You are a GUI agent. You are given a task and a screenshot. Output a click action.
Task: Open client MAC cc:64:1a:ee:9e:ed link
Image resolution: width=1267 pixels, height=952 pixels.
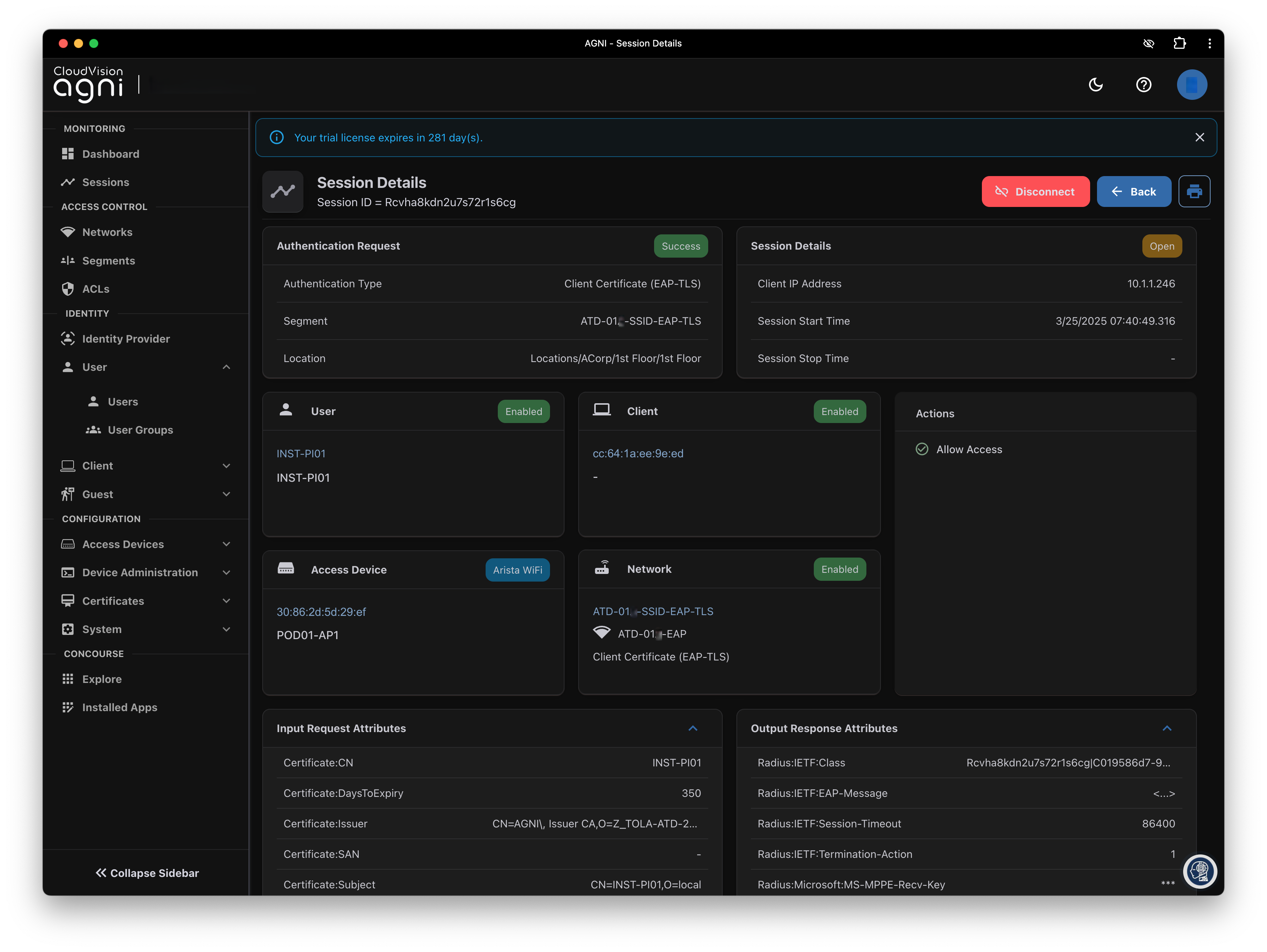click(x=638, y=454)
